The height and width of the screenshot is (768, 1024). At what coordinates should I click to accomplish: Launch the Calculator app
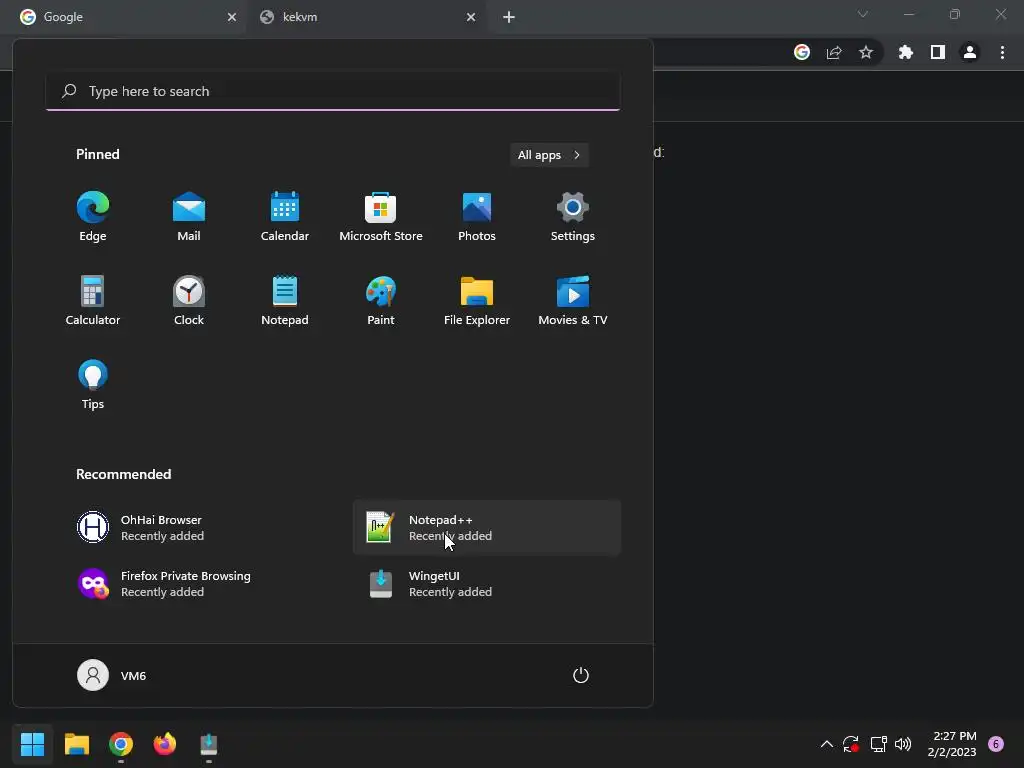click(93, 301)
